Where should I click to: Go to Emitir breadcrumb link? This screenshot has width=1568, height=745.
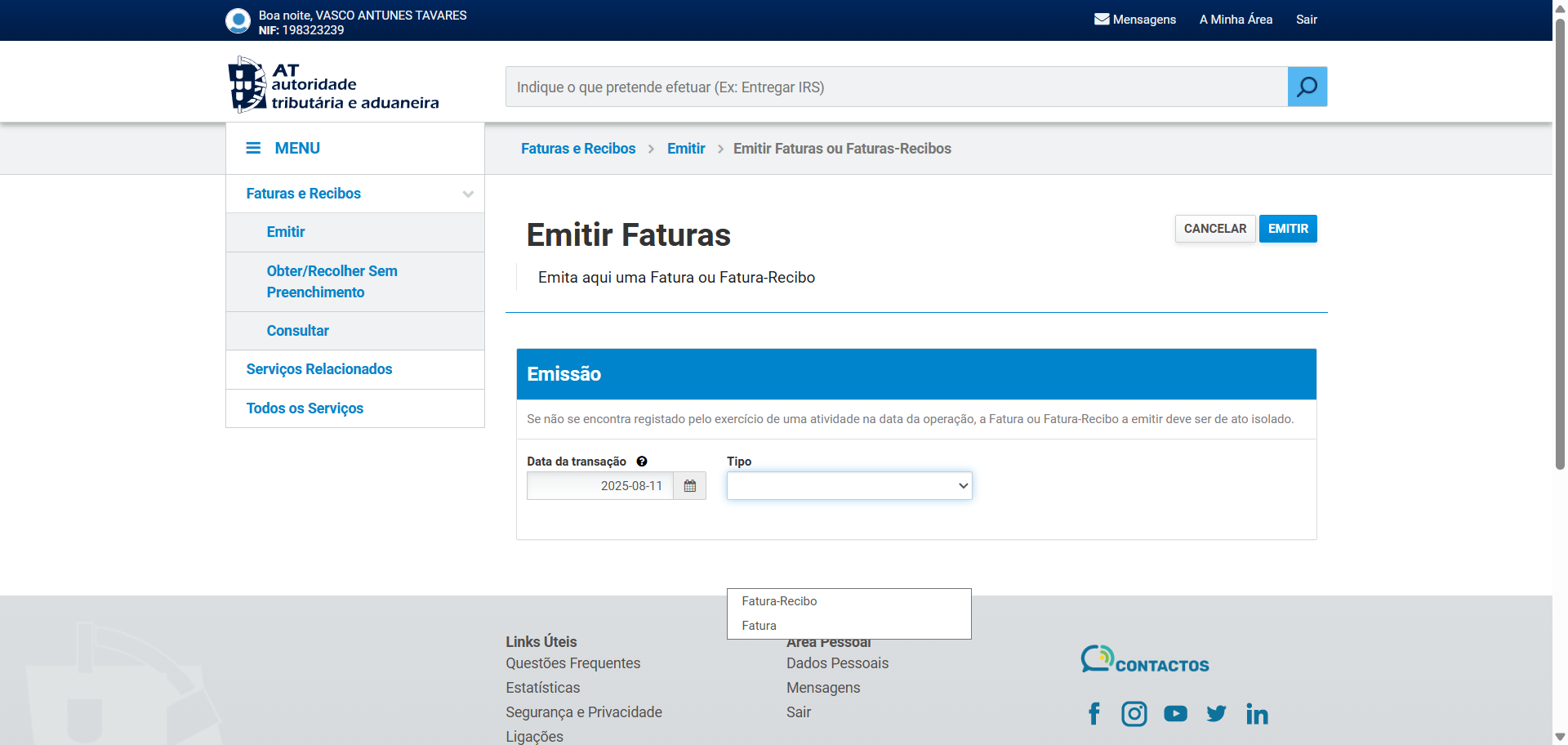(x=686, y=149)
